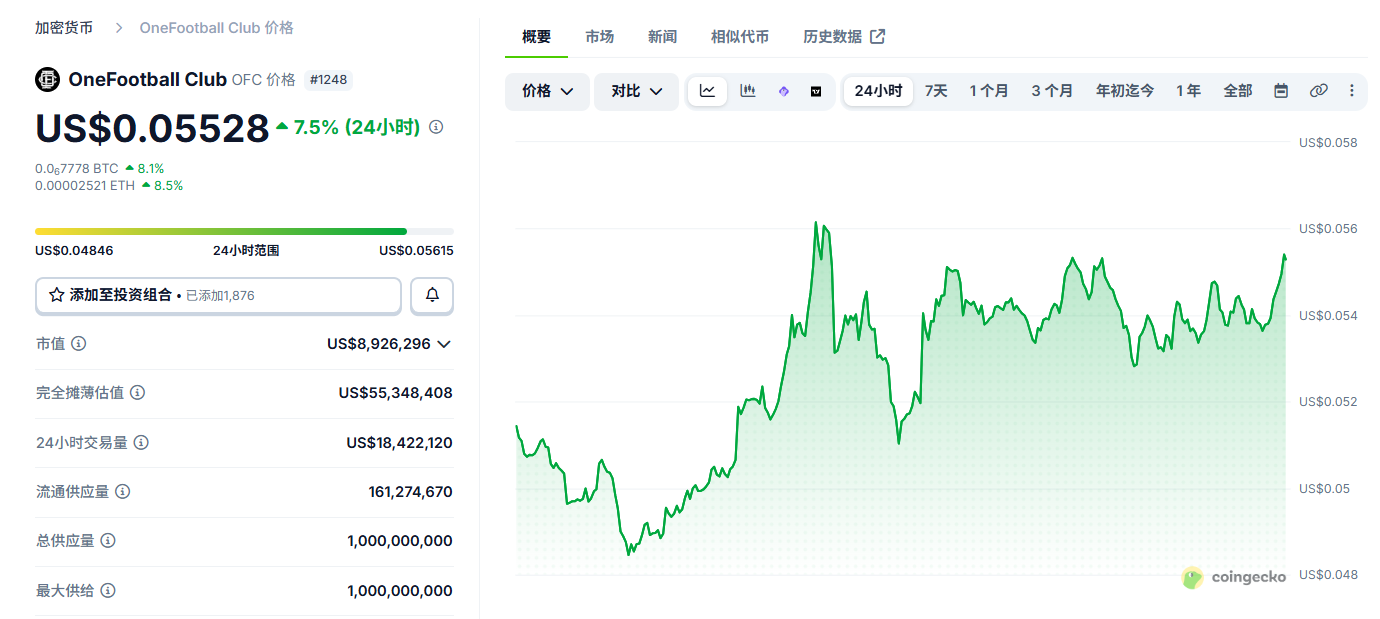Screen dimensions: 1380x619
Task: Click the price alert bell icon
Action: 432,295
